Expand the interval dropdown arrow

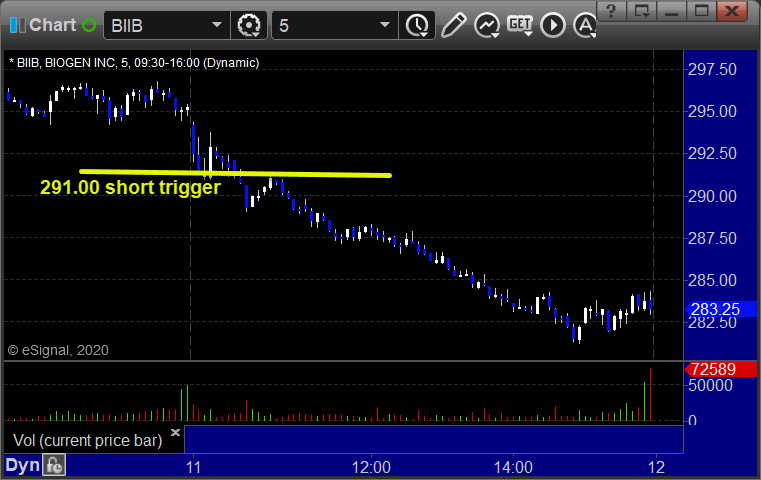[385, 25]
